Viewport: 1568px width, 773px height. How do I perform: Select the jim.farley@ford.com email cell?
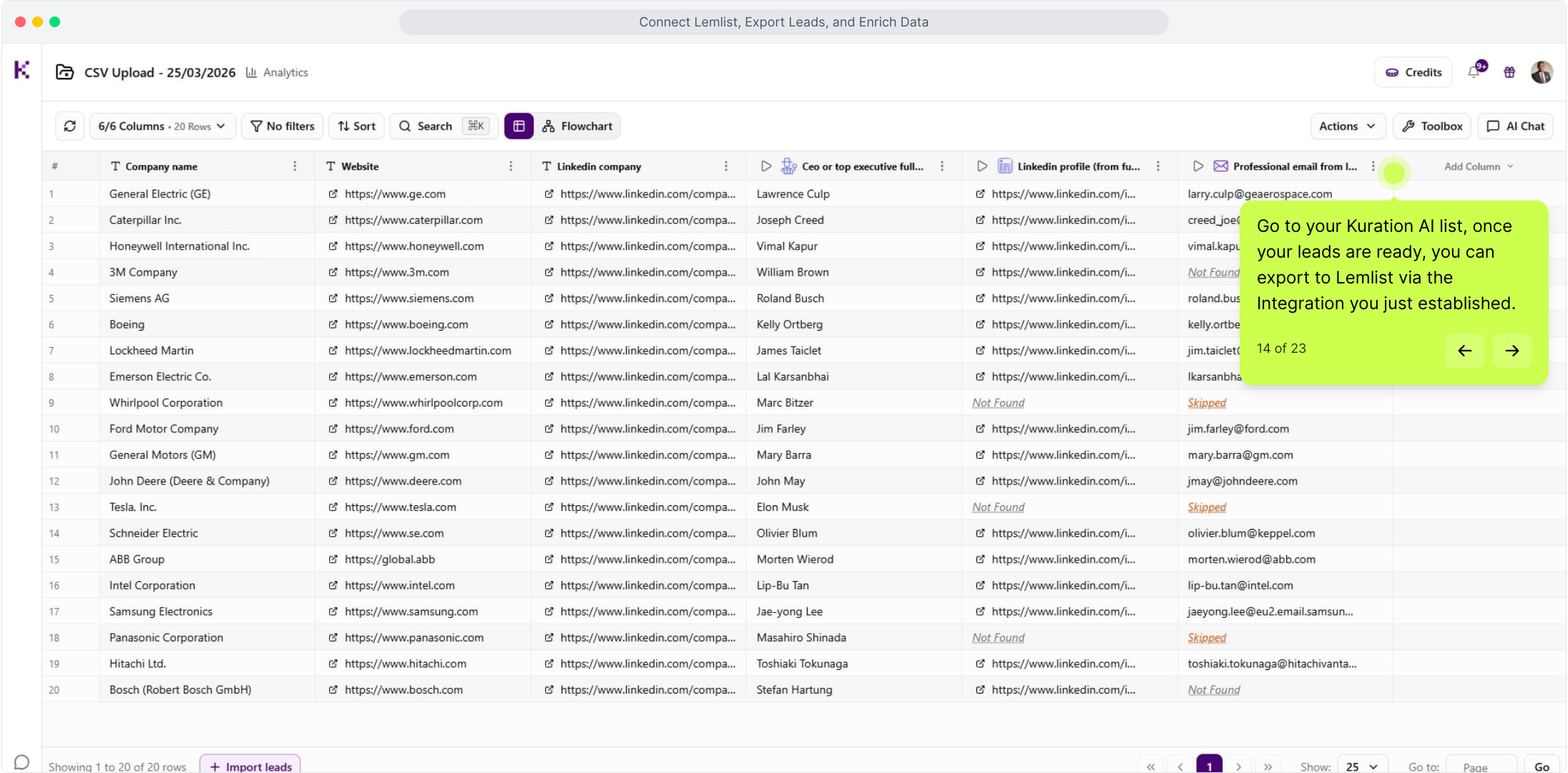click(x=1285, y=429)
